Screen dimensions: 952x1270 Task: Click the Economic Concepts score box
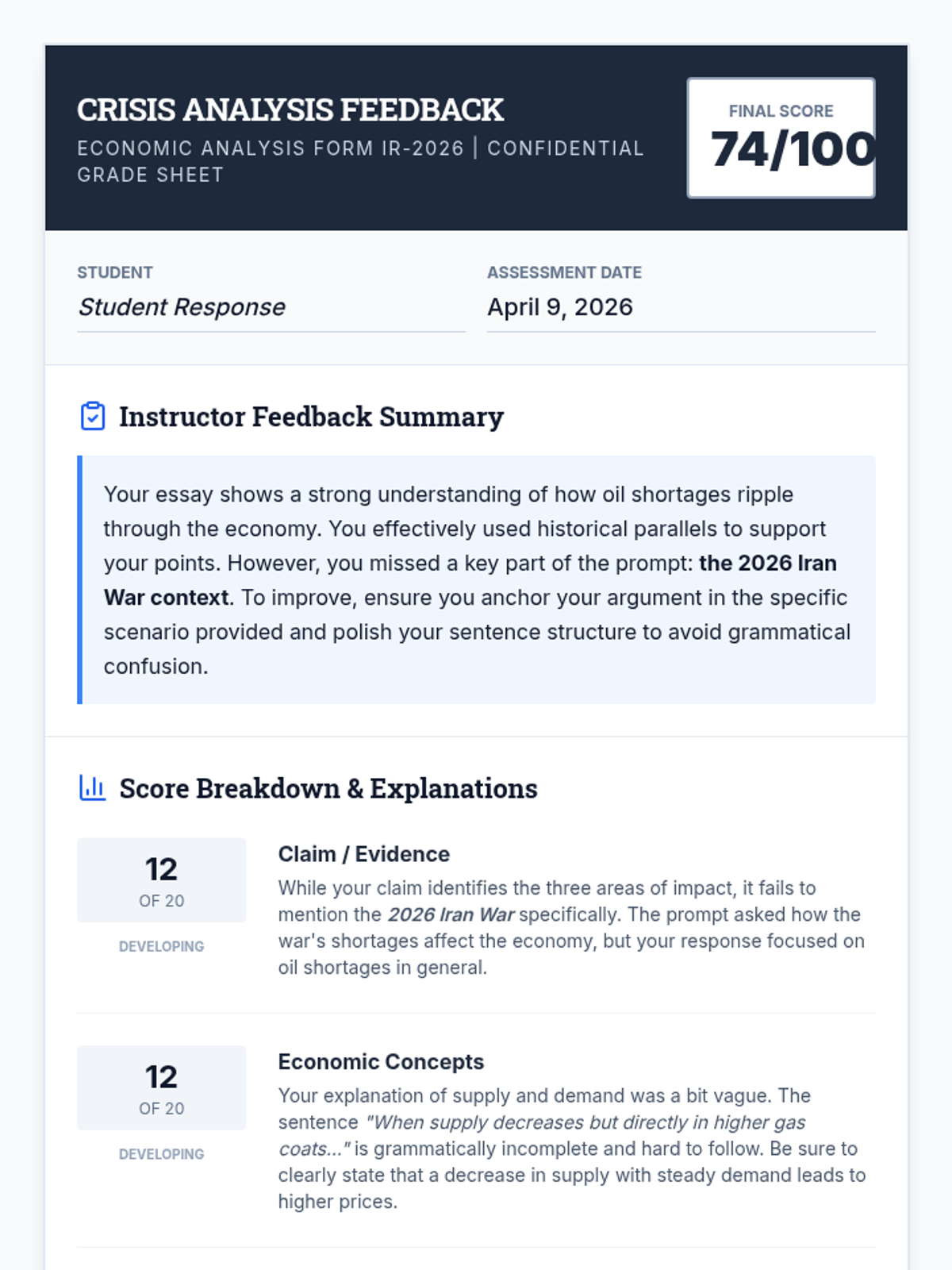click(x=161, y=1087)
